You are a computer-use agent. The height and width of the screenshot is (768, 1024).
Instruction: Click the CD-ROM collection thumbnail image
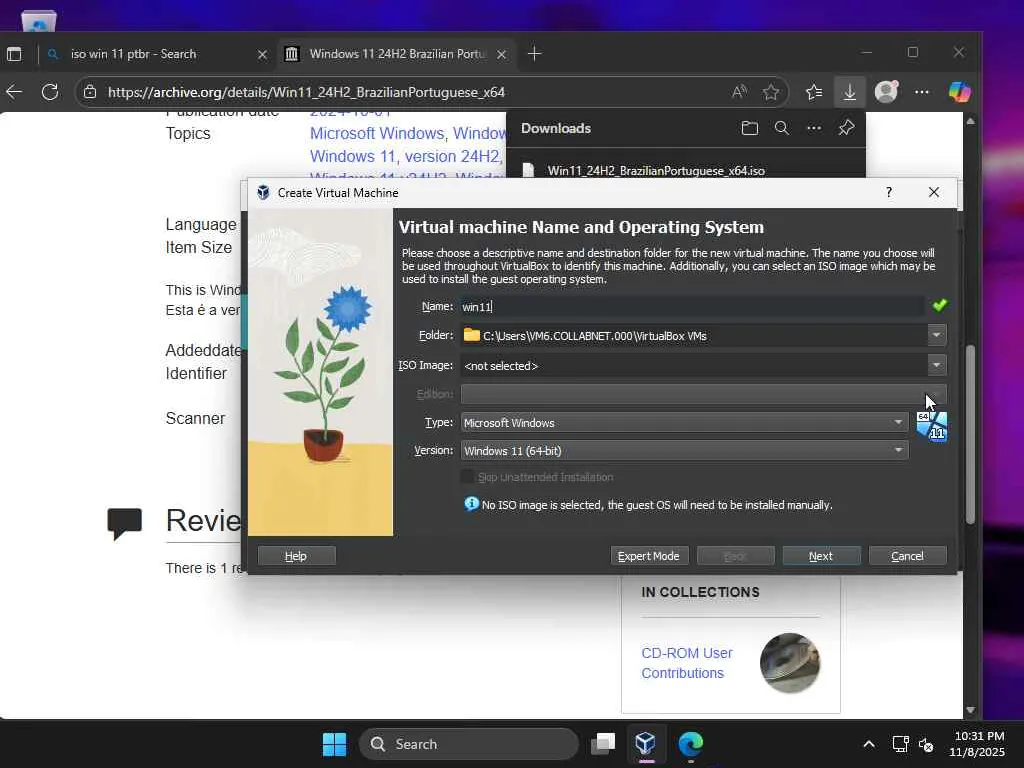[790, 663]
